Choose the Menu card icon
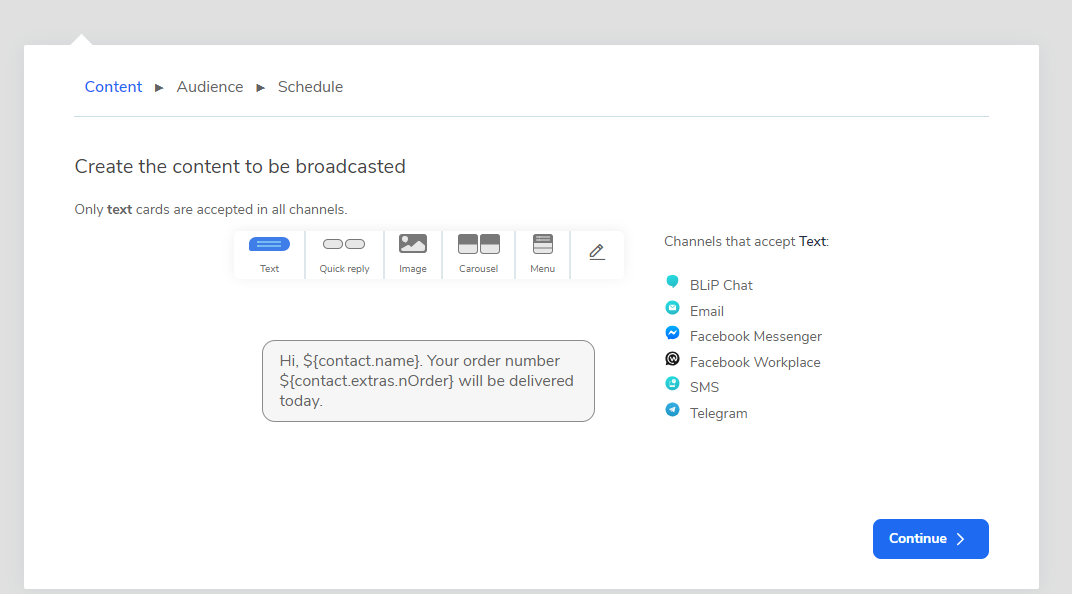The height and width of the screenshot is (594, 1072). click(x=543, y=244)
